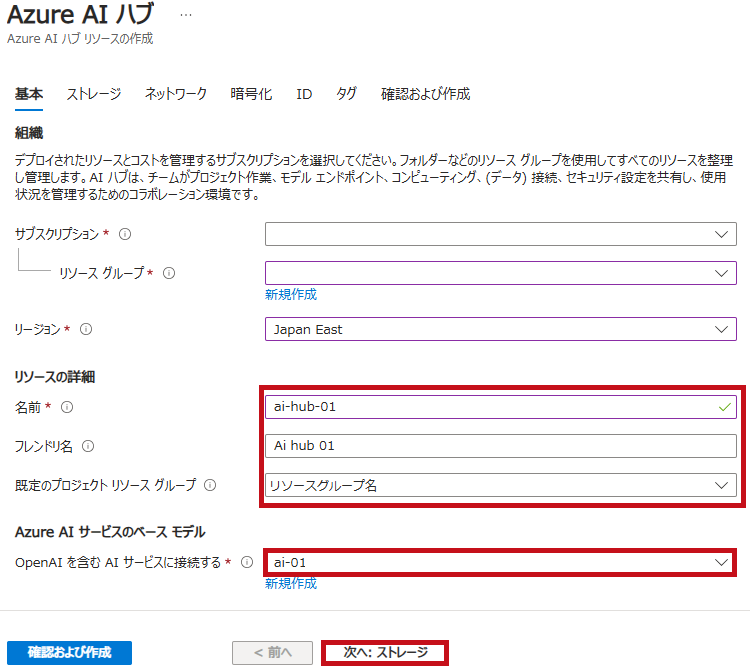Click the blue 確認および作成 button
The height and width of the screenshot is (670, 750).
[x=69, y=653]
